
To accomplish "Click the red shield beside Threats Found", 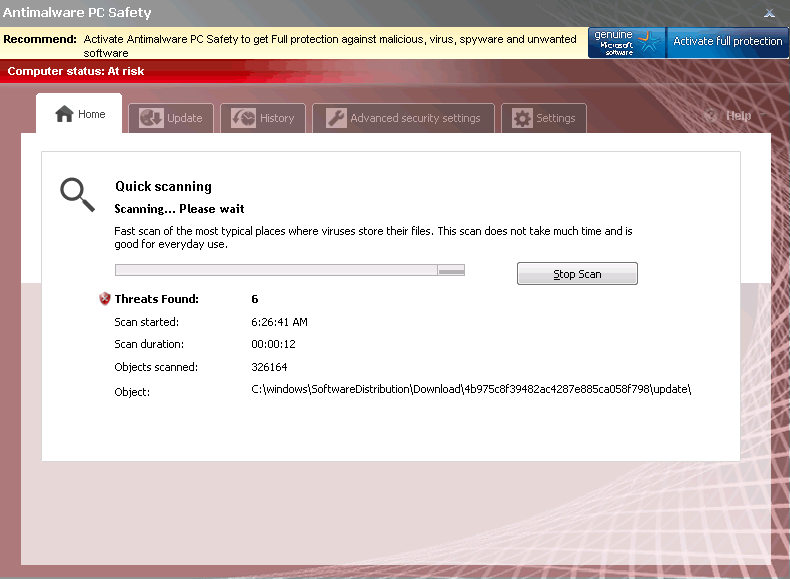I will (x=105, y=299).
